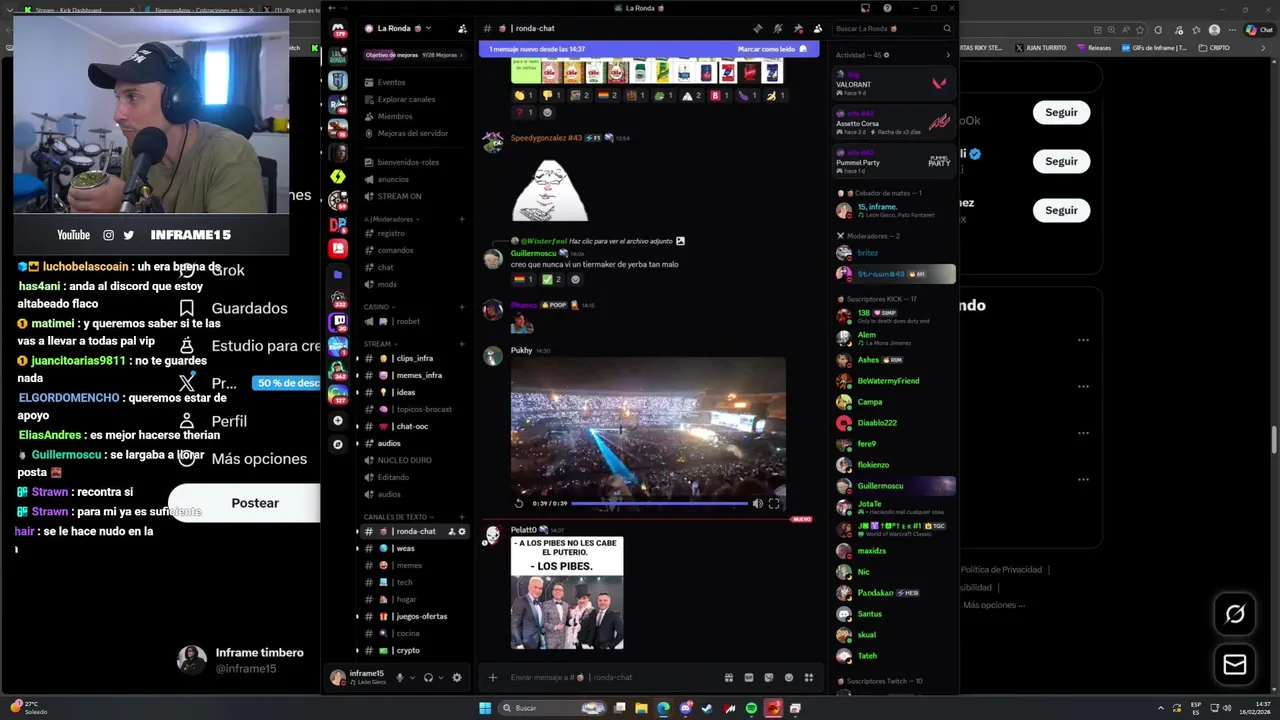Open La Ronda server name dropdown

pyautogui.click(x=398, y=28)
